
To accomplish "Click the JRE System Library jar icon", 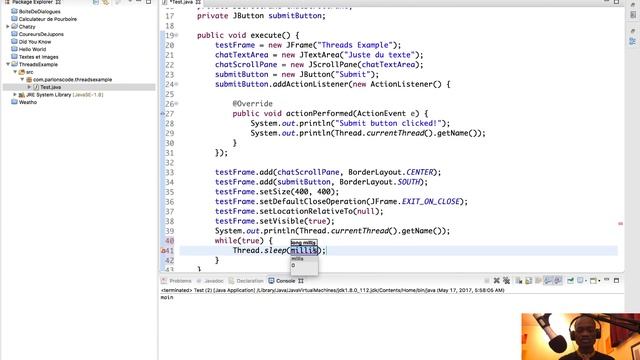I will [22, 95].
